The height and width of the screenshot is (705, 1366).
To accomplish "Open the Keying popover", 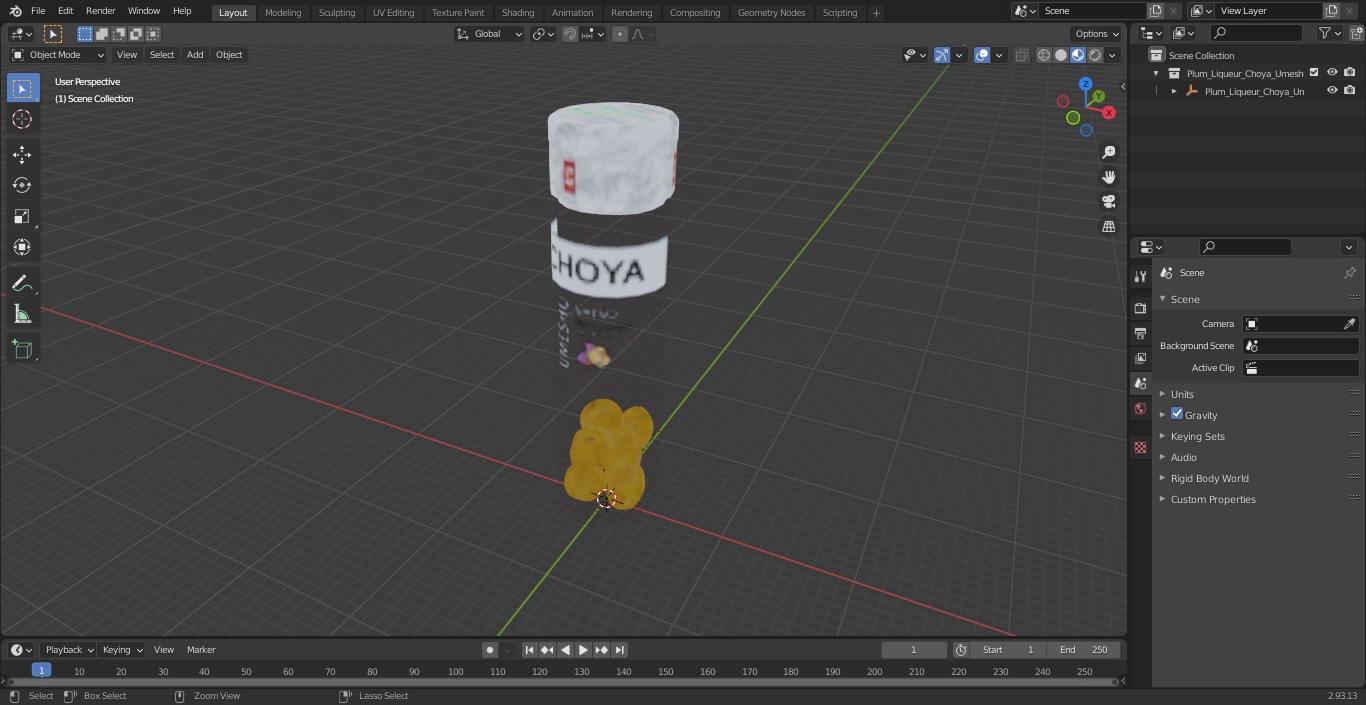I will (x=122, y=650).
